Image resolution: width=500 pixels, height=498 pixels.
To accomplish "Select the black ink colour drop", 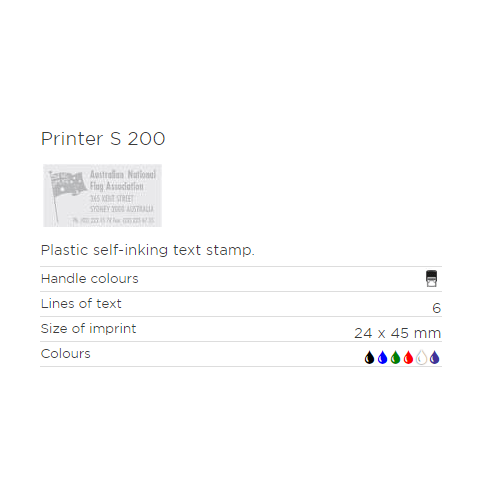I will click(x=369, y=357).
